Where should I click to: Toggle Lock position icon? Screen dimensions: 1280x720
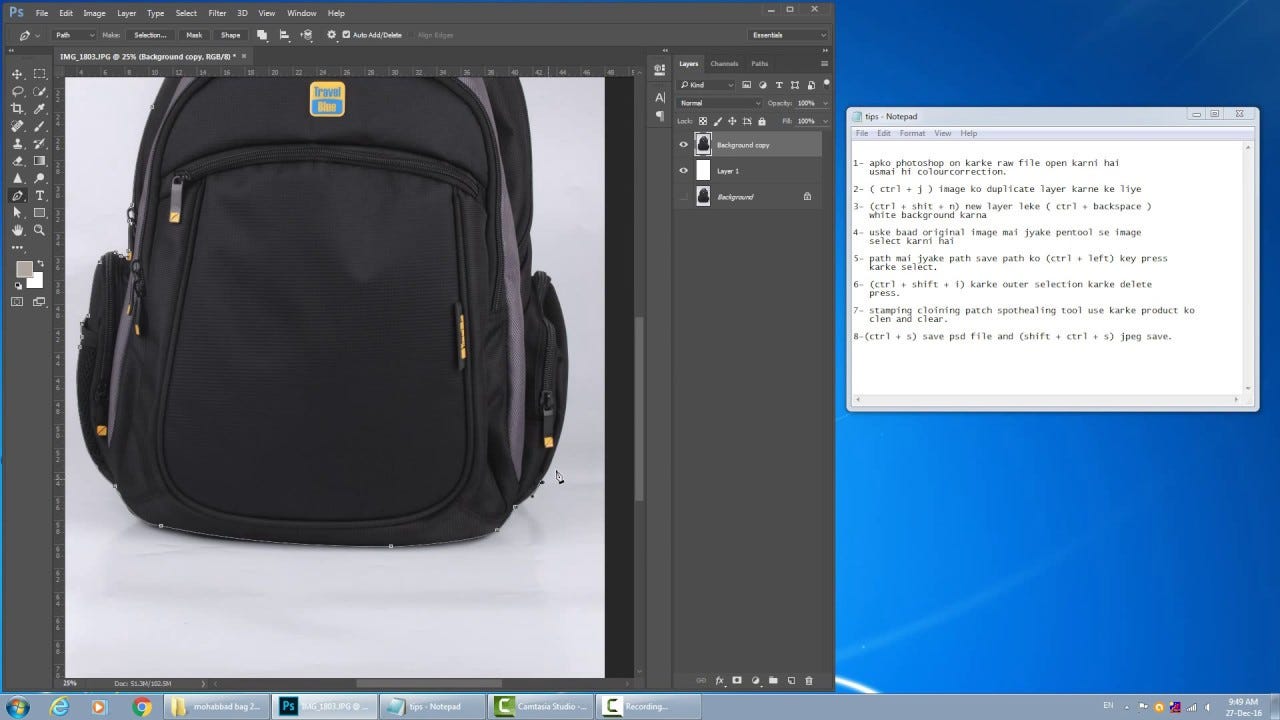coord(733,121)
